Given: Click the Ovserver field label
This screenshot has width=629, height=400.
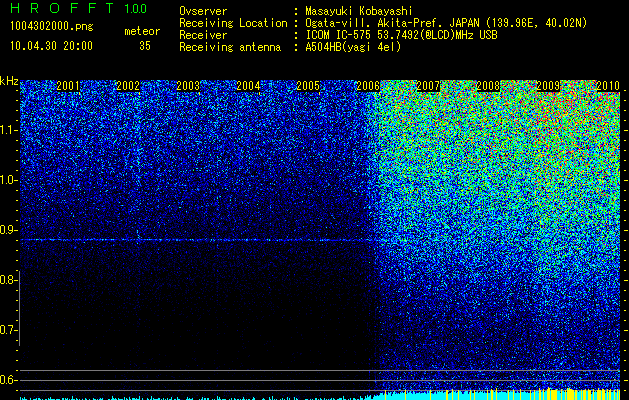Looking at the screenshot, I should click(x=203, y=11).
